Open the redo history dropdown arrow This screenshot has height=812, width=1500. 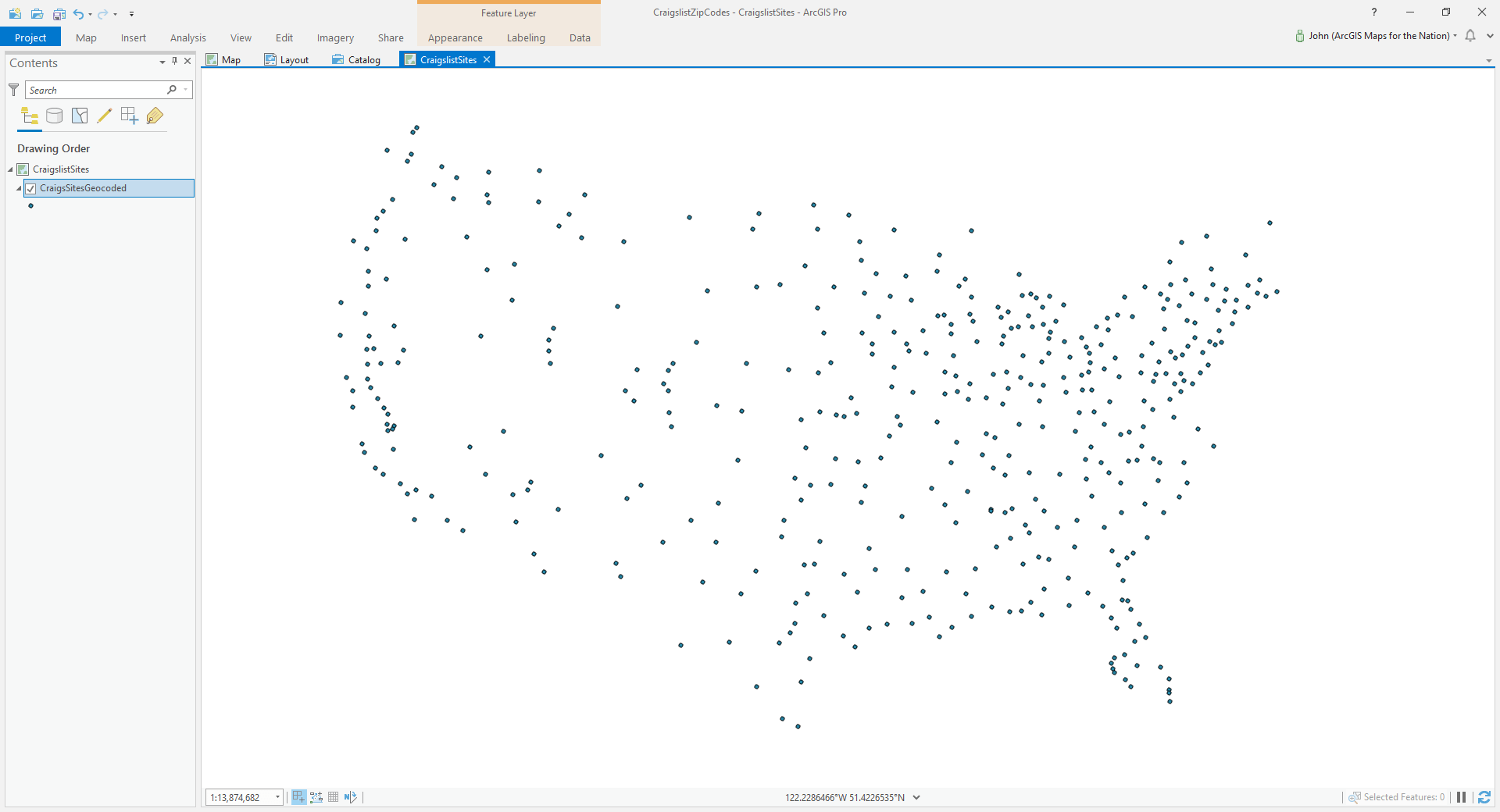click(115, 14)
